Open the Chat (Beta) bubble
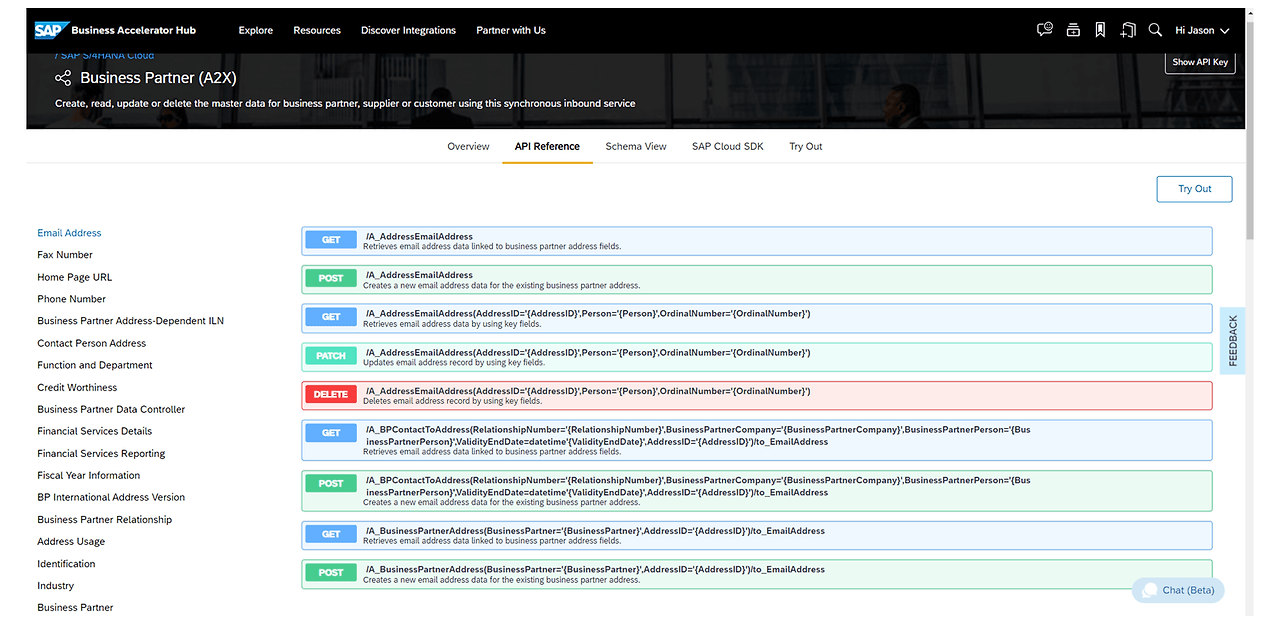The image size is (1280, 624). [1178, 590]
